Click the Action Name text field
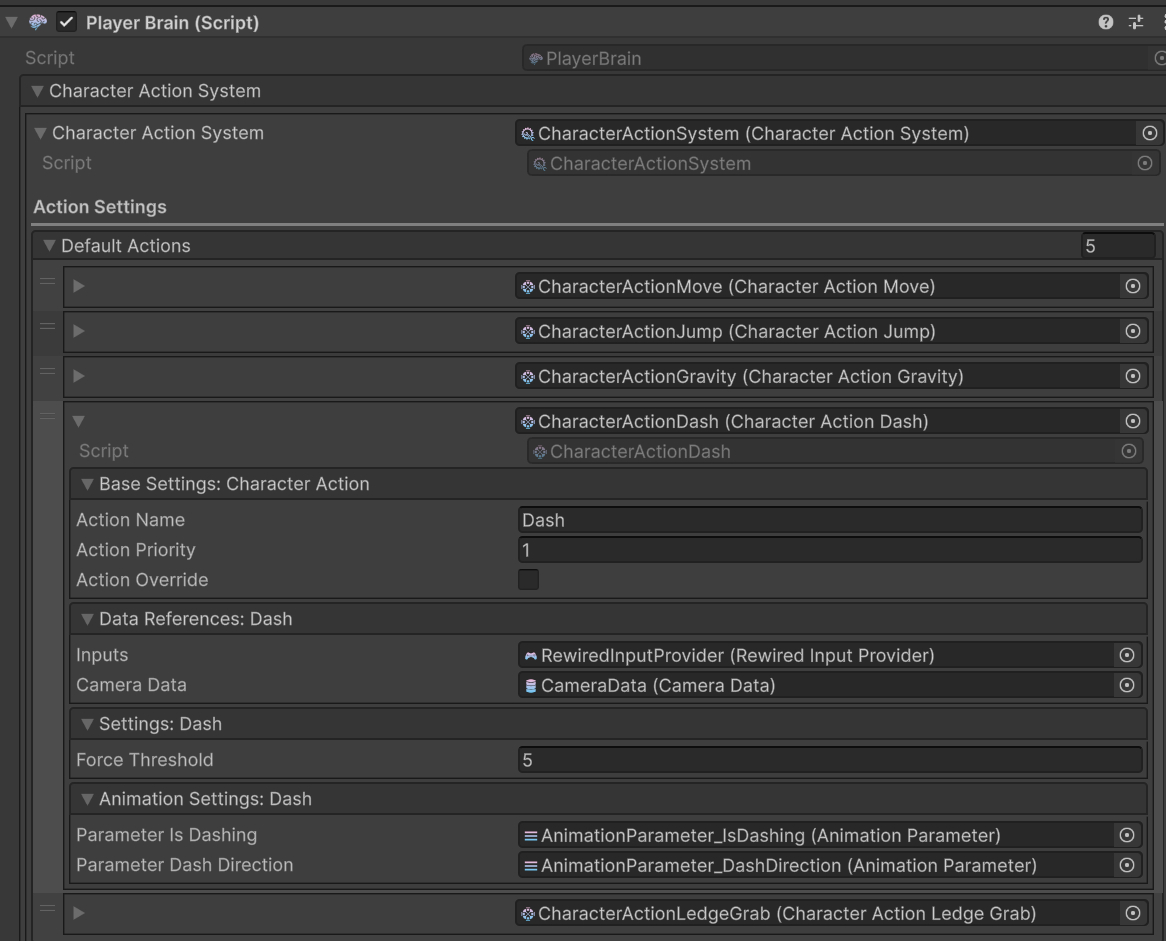The height and width of the screenshot is (941, 1166). (829, 520)
